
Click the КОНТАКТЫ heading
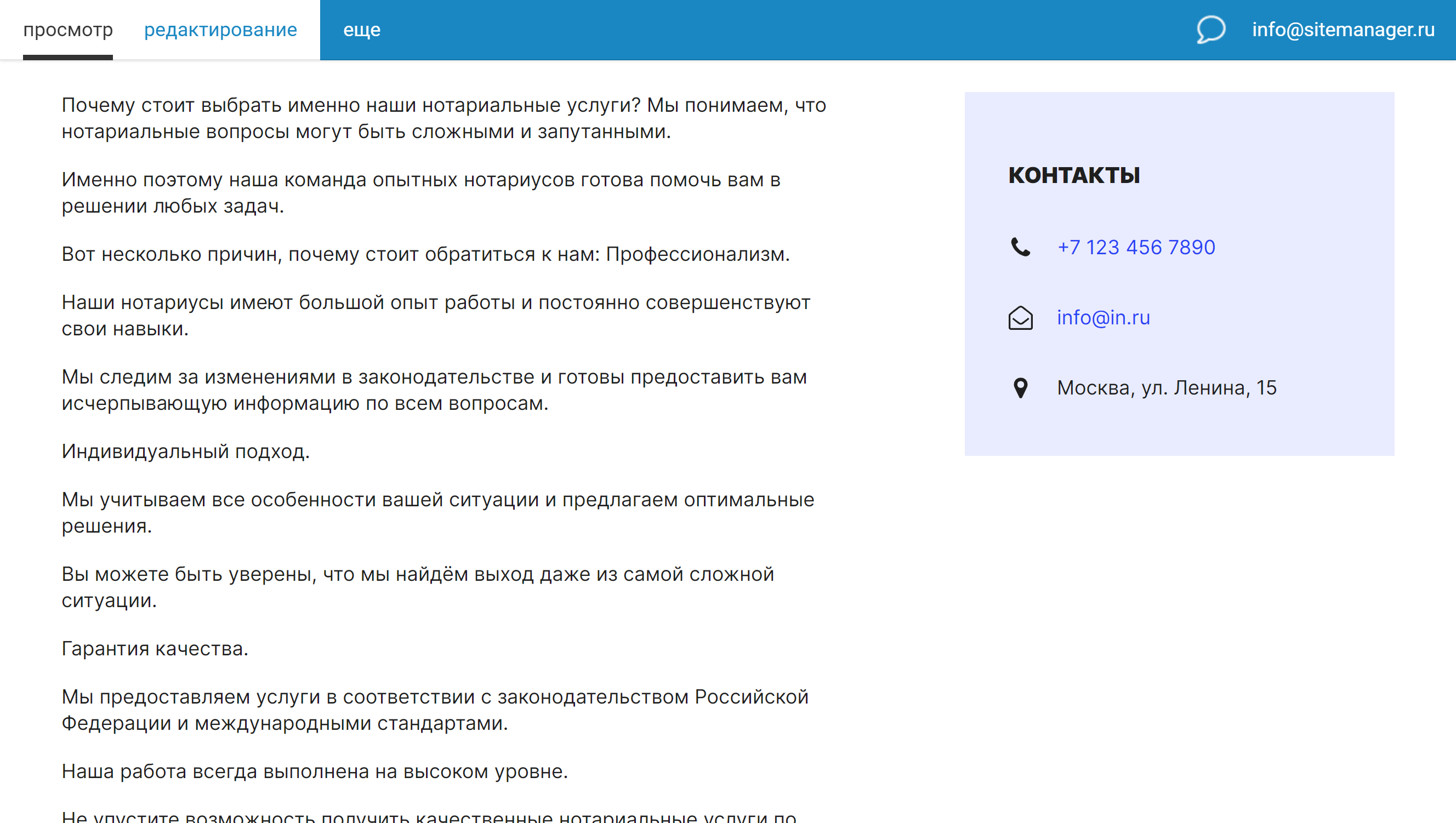click(x=1074, y=176)
